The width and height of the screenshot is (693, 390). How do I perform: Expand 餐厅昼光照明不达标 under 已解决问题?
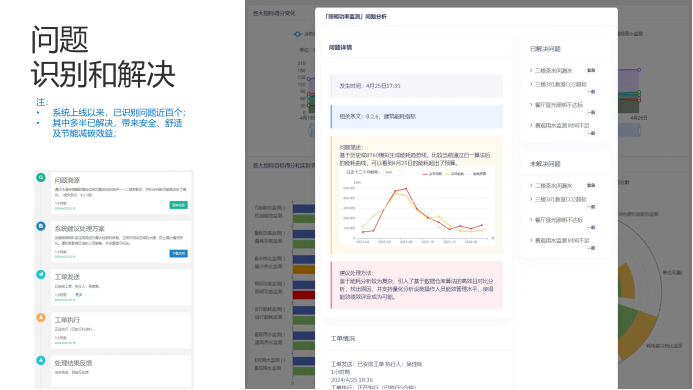(556, 105)
